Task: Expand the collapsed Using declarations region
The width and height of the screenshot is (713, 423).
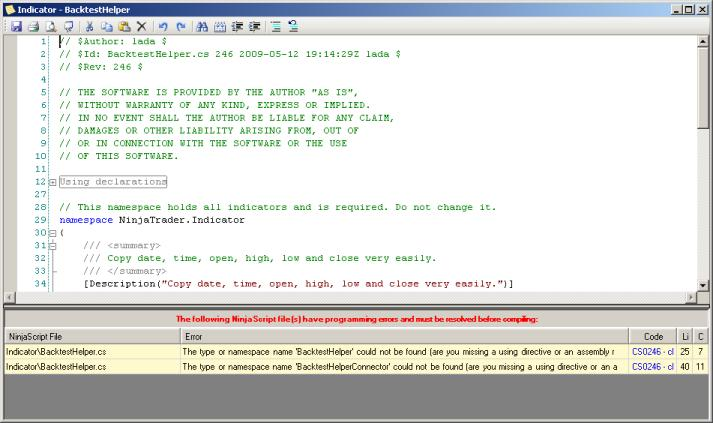Action: pyautogui.click(x=52, y=182)
